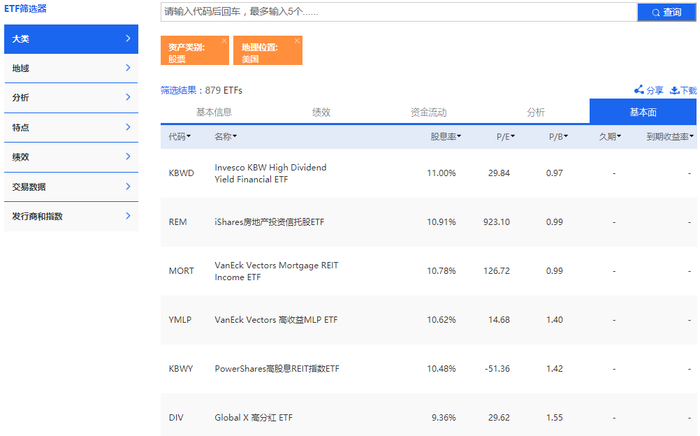Remove the 地理位置 美国 filter tag
The height and width of the screenshot is (436, 700).
tap(297, 41)
